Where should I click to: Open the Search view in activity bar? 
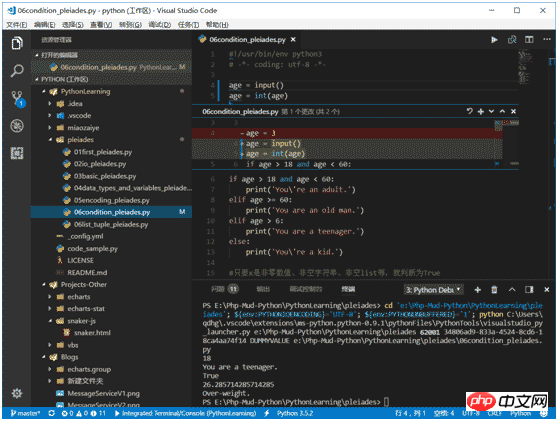pyautogui.click(x=17, y=70)
